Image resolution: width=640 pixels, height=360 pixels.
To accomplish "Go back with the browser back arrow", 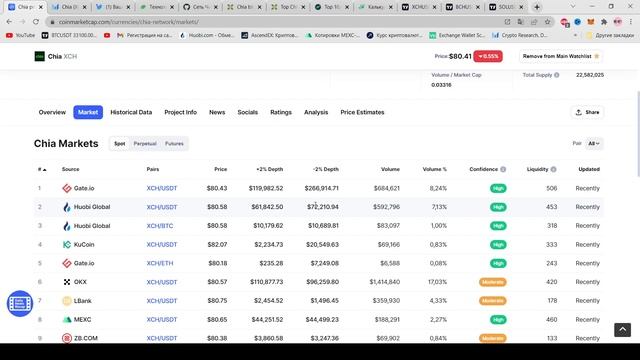I will (9, 22).
